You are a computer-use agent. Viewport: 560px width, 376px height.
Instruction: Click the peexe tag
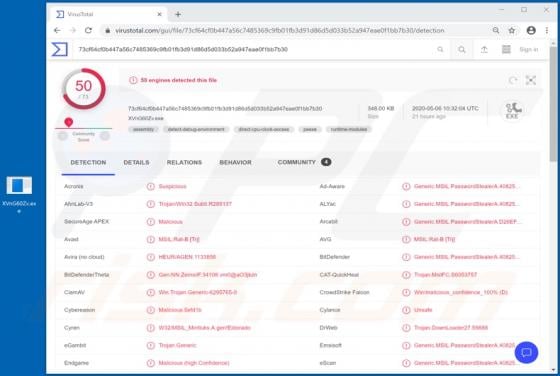pos(310,129)
